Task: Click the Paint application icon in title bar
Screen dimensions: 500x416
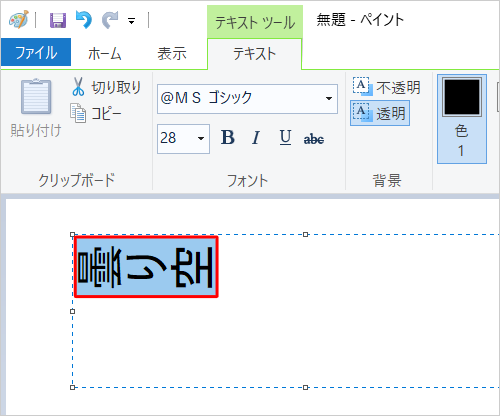Action: pos(19,20)
